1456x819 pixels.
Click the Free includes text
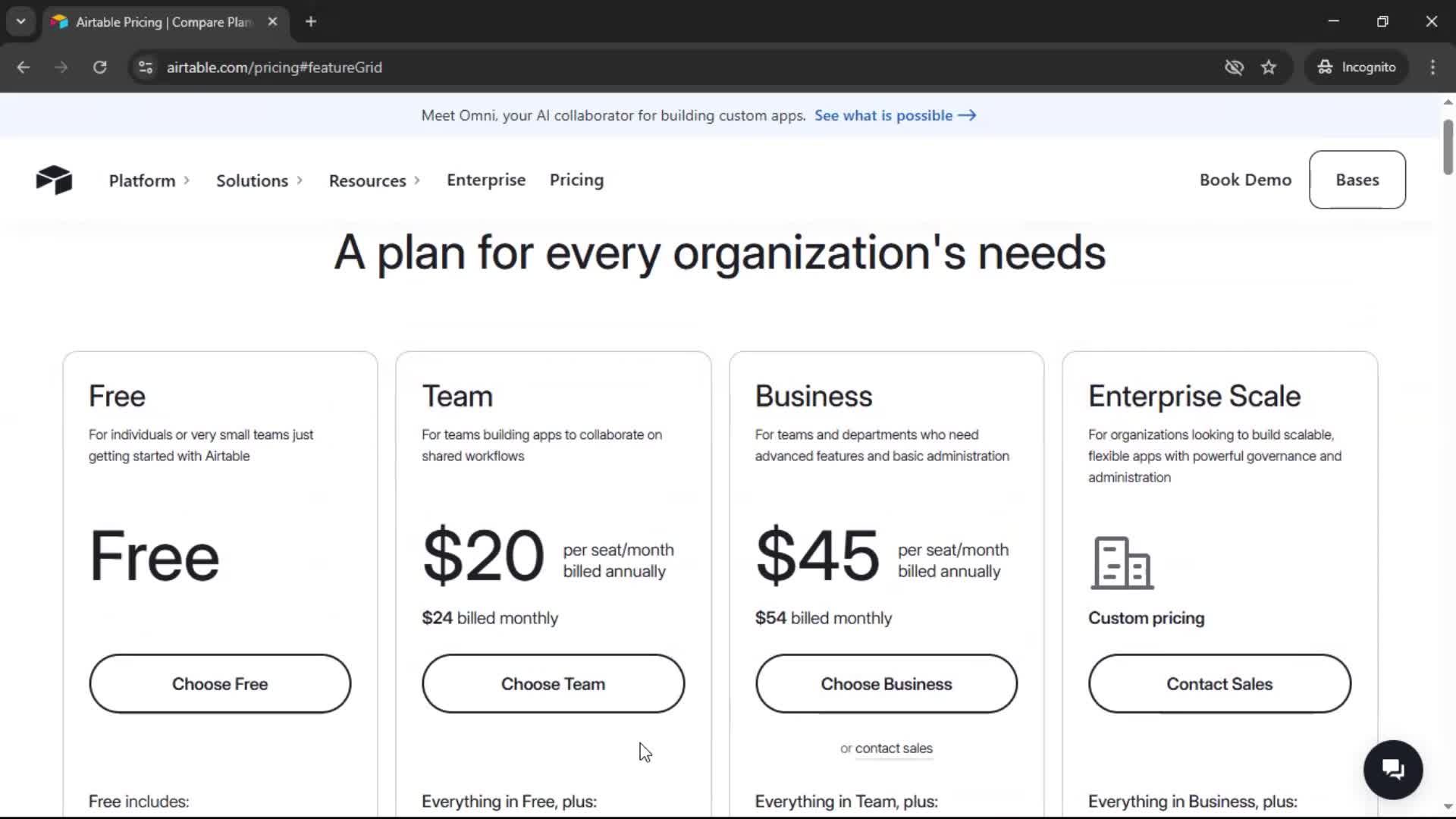[139, 802]
